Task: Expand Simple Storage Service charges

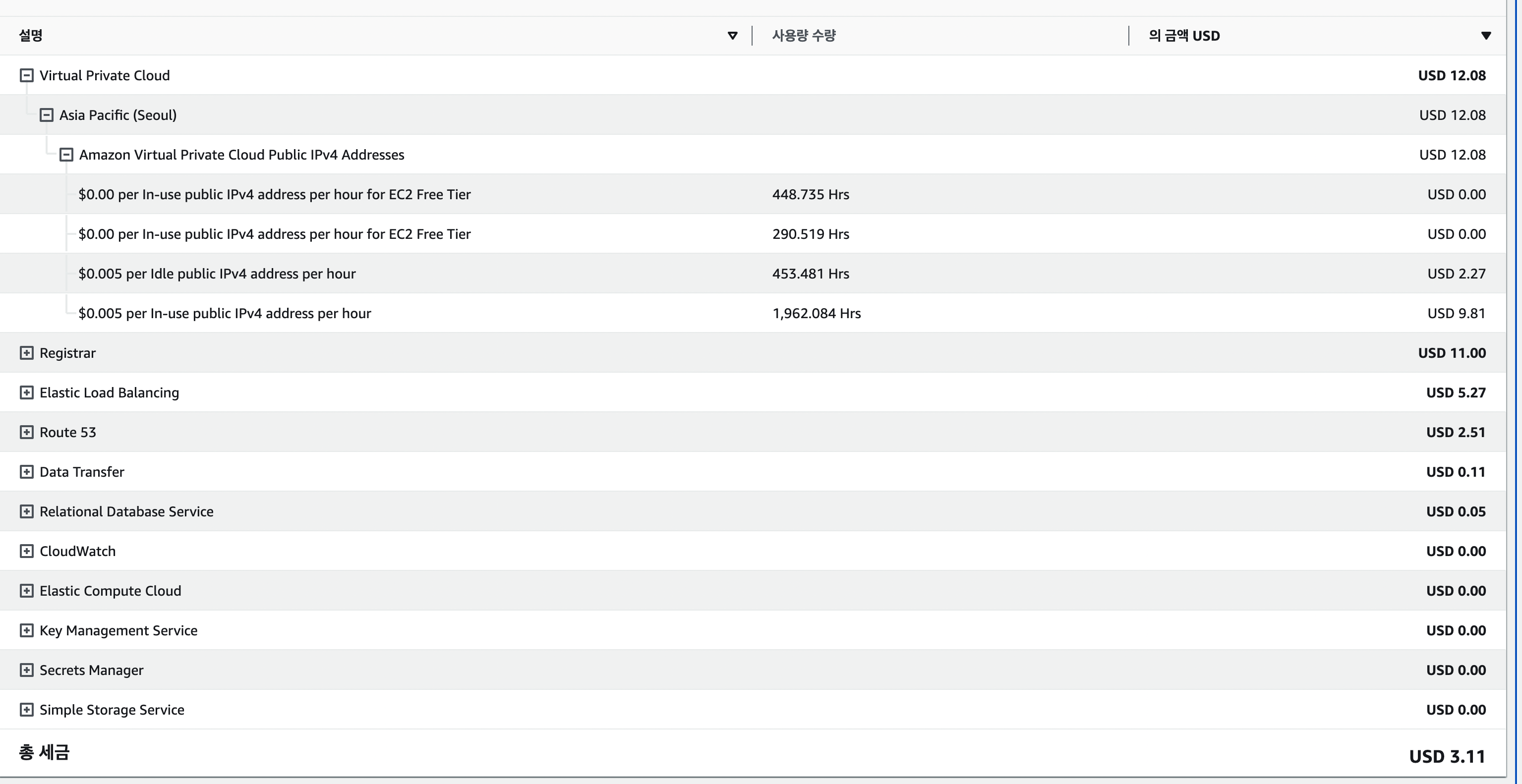Action: 27,709
